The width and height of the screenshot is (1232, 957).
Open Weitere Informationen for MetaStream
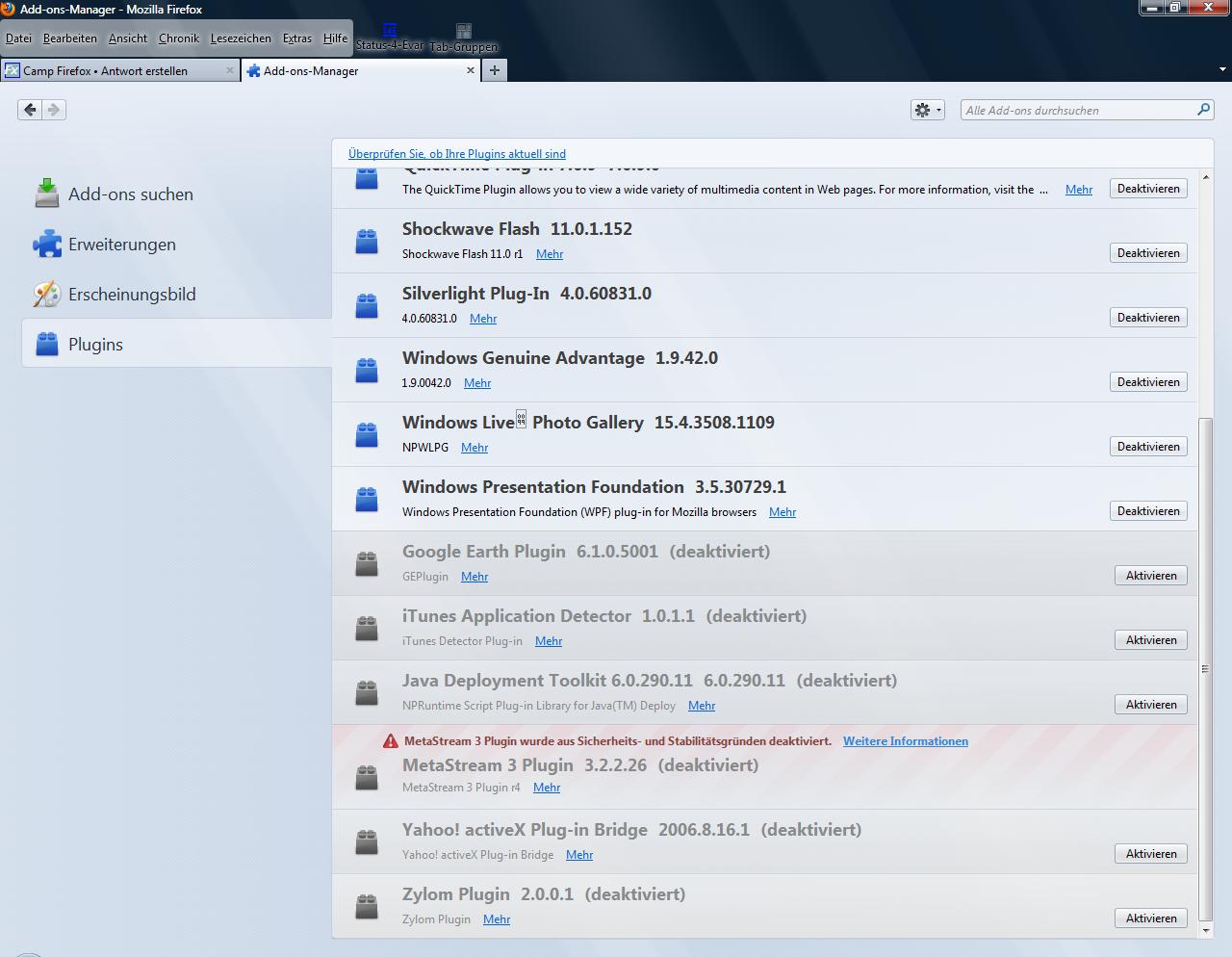[x=906, y=741]
